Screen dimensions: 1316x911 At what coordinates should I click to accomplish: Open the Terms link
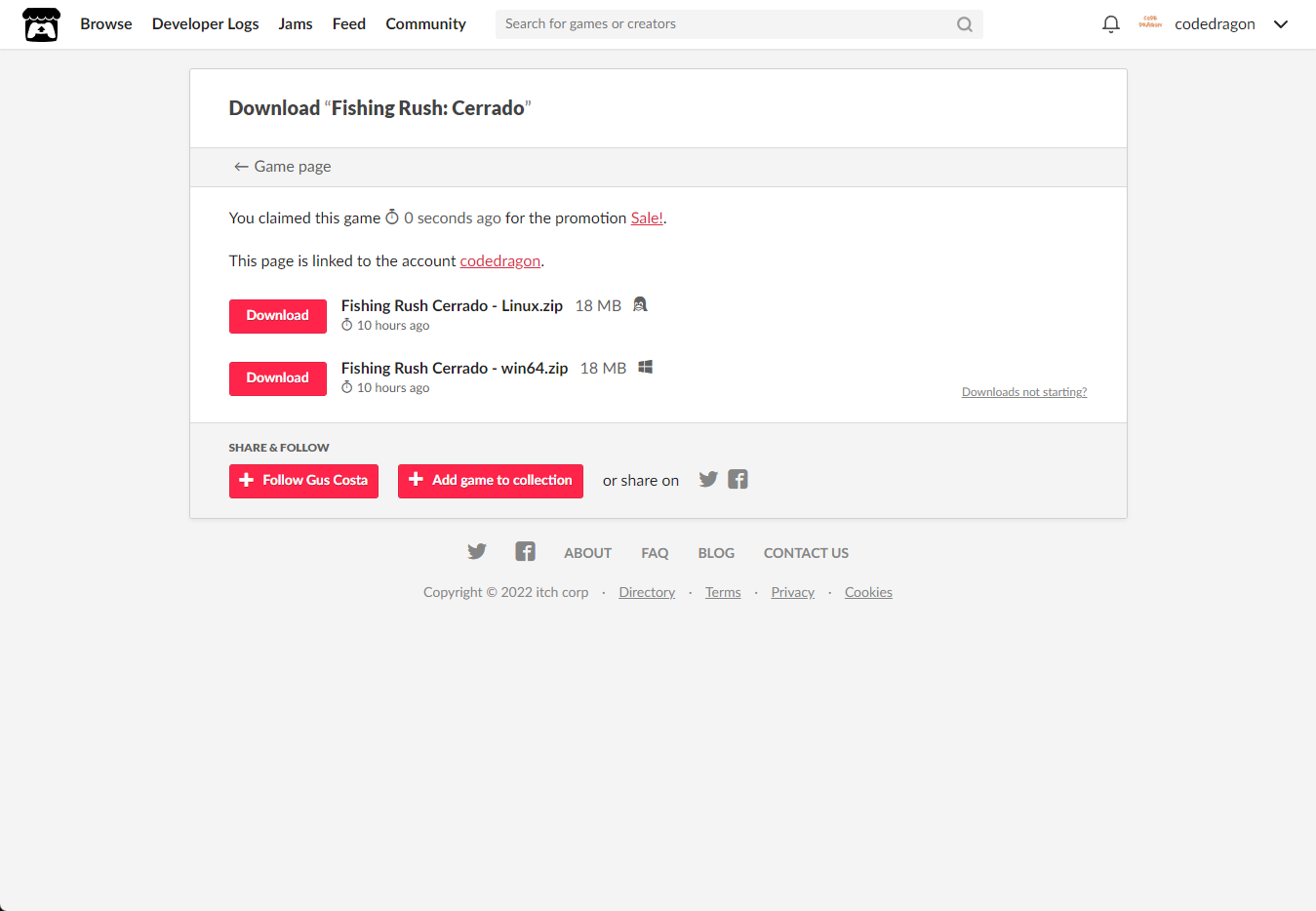coord(723,592)
